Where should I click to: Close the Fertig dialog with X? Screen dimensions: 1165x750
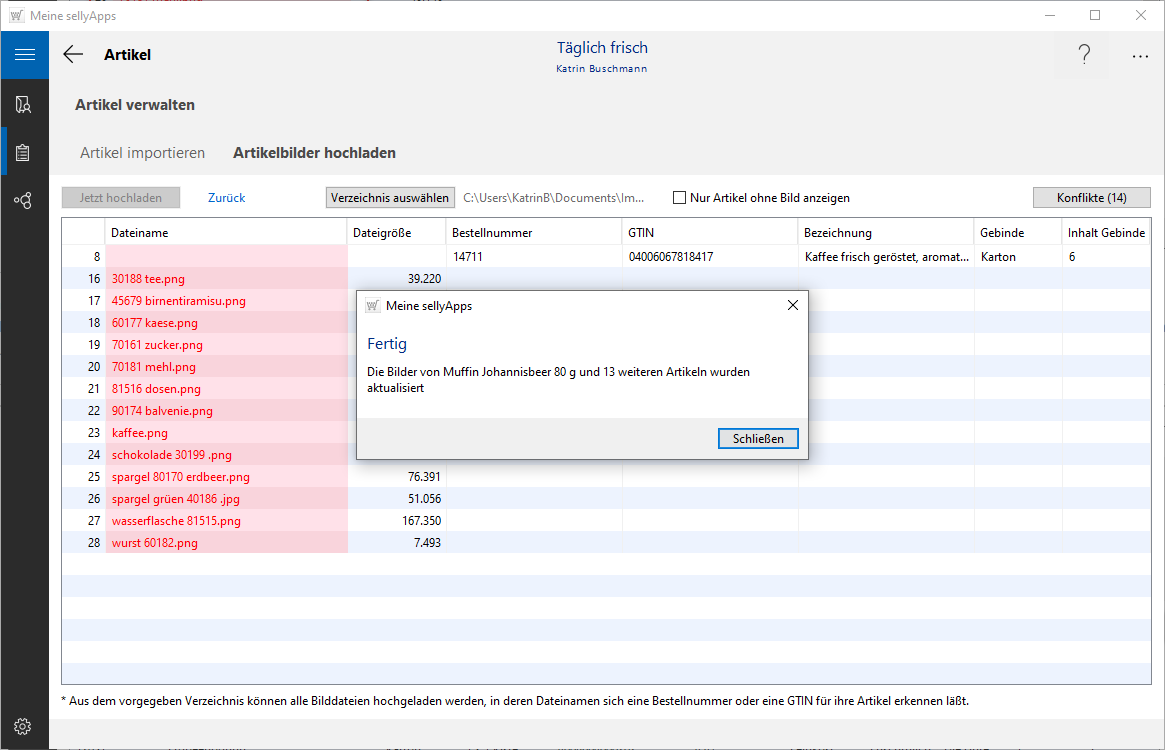pyautogui.click(x=793, y=305)
